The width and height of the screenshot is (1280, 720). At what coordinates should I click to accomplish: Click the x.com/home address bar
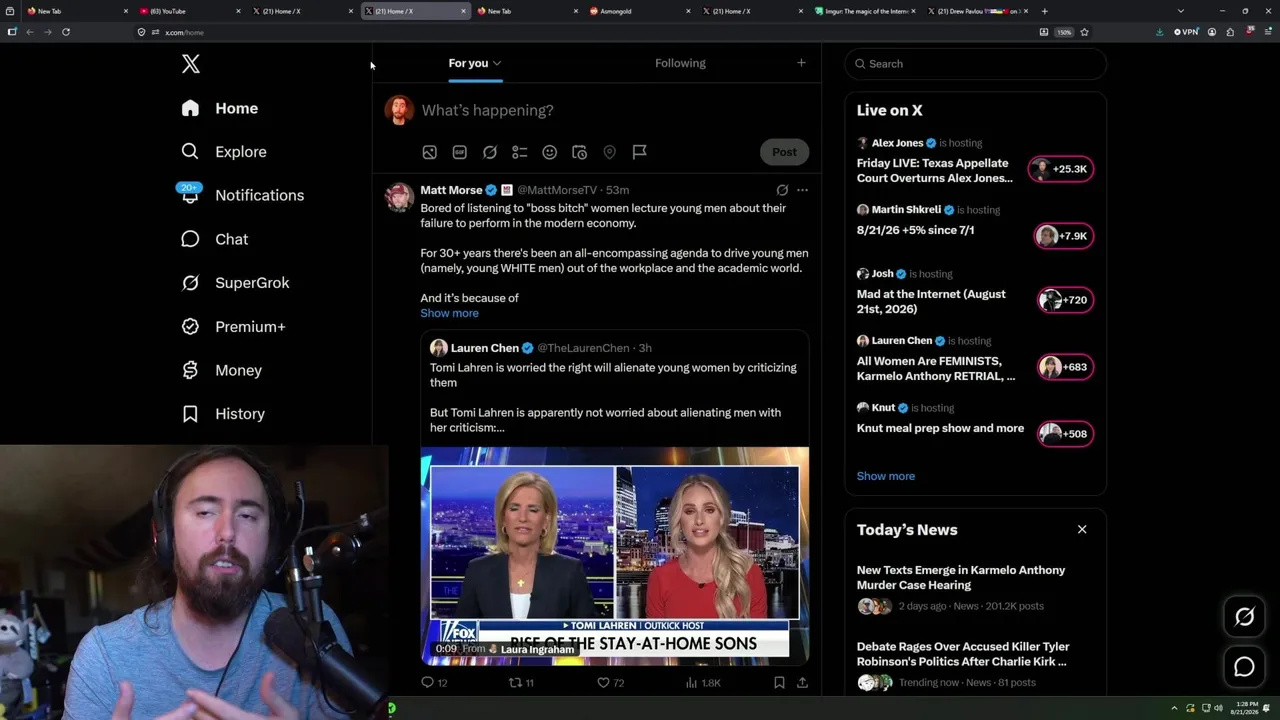point(590,32)
